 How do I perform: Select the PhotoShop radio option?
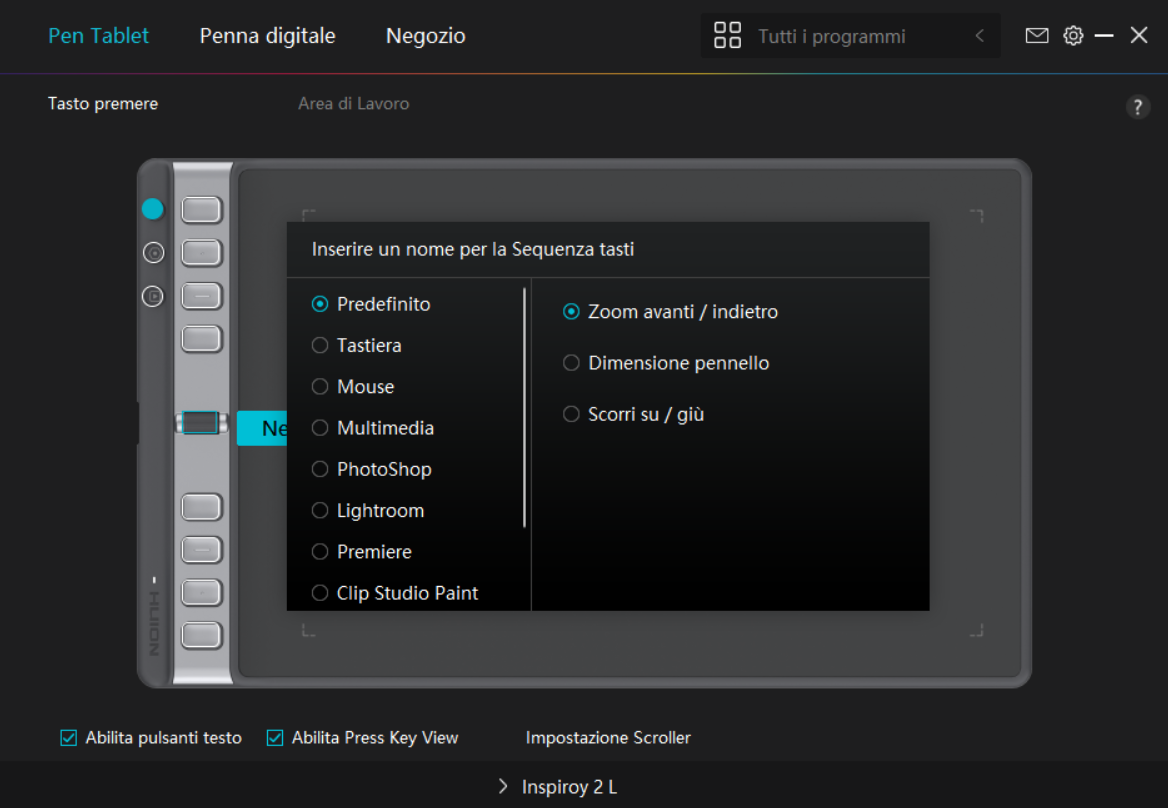click(372, 469)
